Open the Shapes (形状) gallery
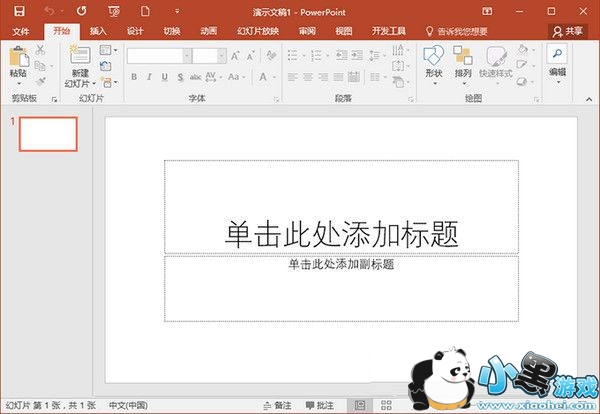The height and width of the screenshot is (414, 600). pyautogui.click(x=433, y=56)
